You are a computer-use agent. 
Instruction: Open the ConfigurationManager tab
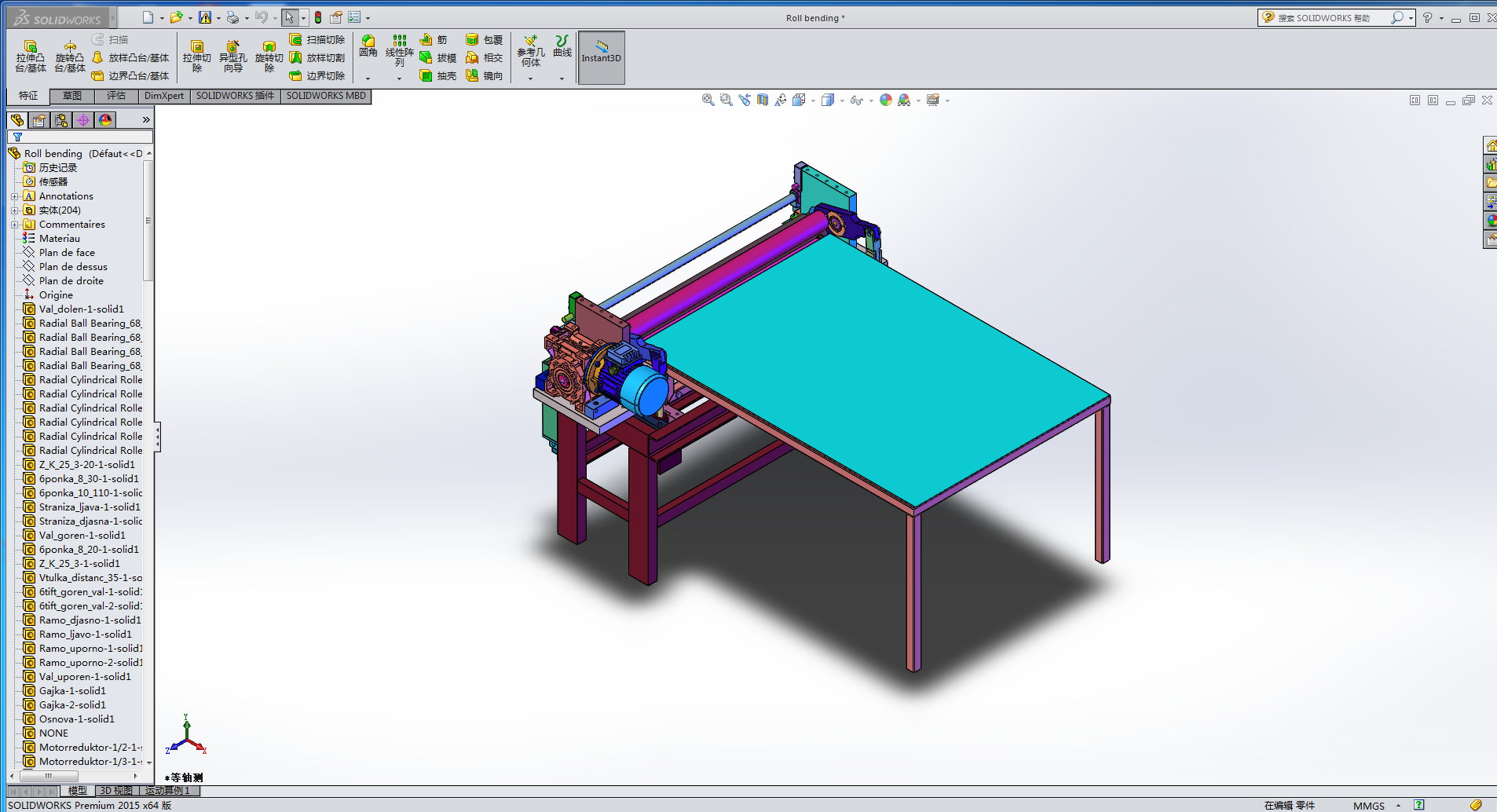(x=61, y=120)
